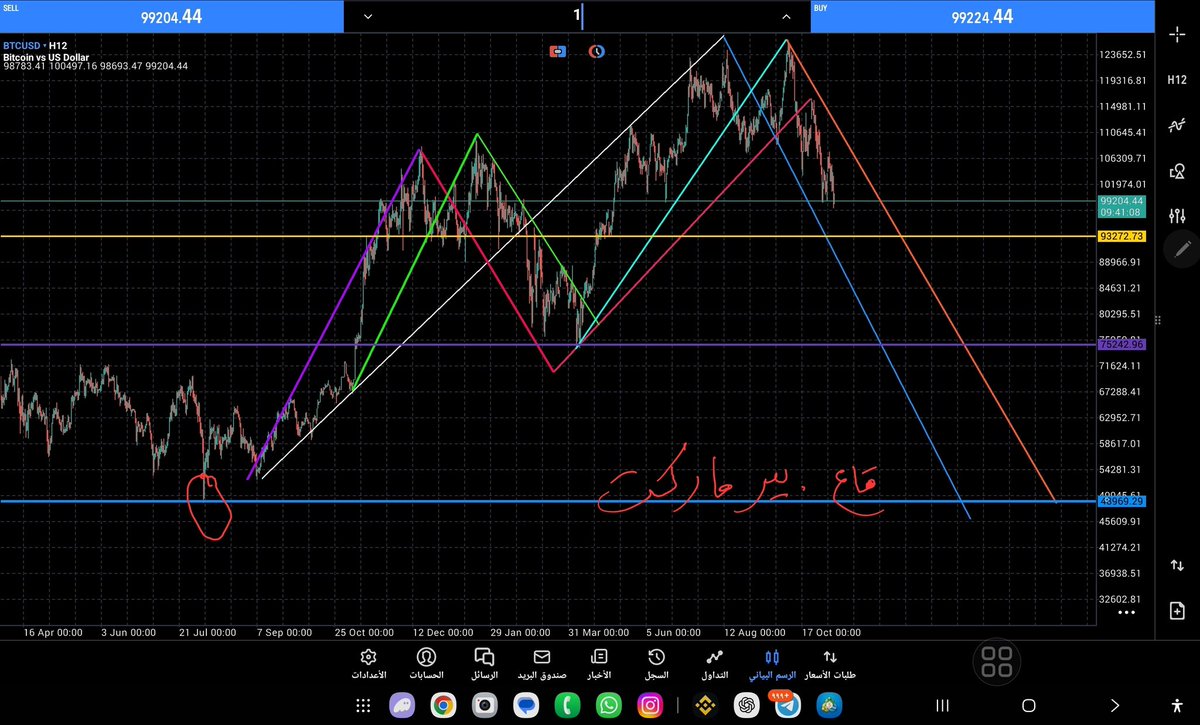Screen dimensions: 1200x725
Task: Click the BTCUSD H12 chart title
Action: pos(33,46)
